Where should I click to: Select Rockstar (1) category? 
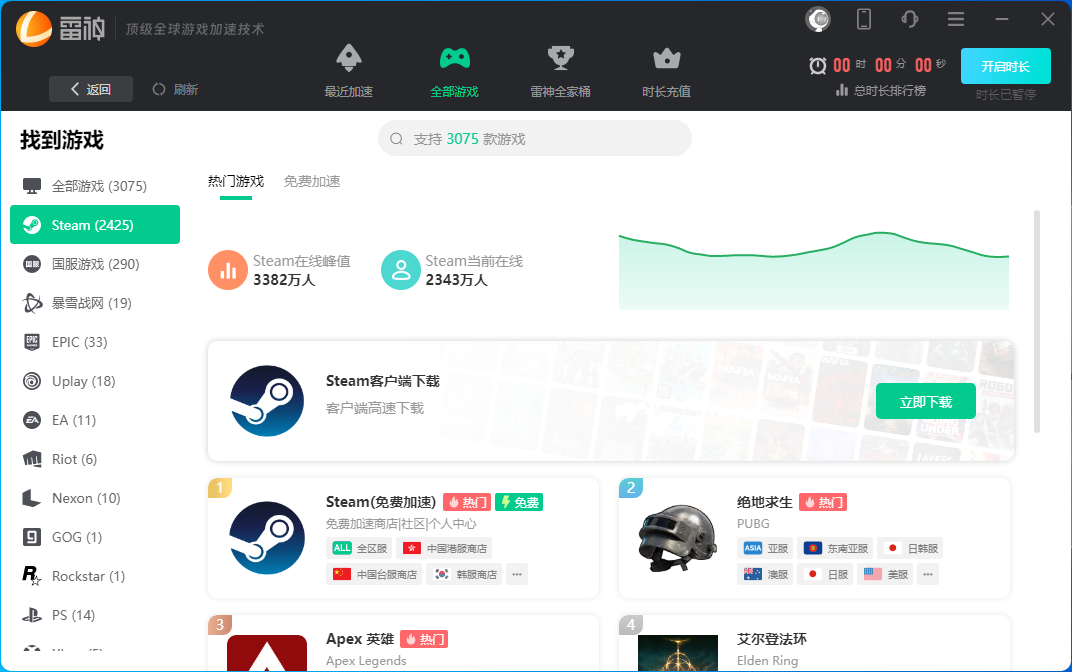coord(95,576)
